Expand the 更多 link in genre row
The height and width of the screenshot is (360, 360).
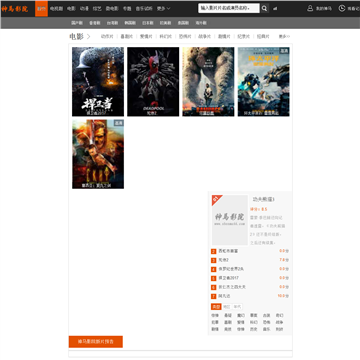(x=284, y=37)
